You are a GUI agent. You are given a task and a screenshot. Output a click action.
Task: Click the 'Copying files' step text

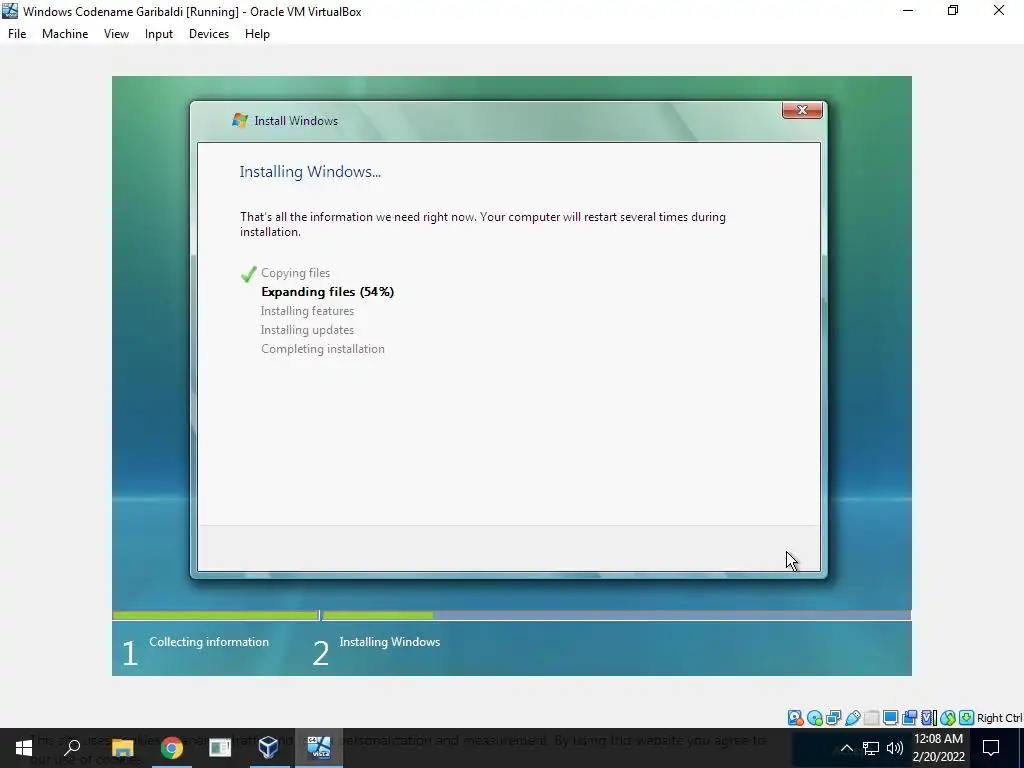coord(295,273)
